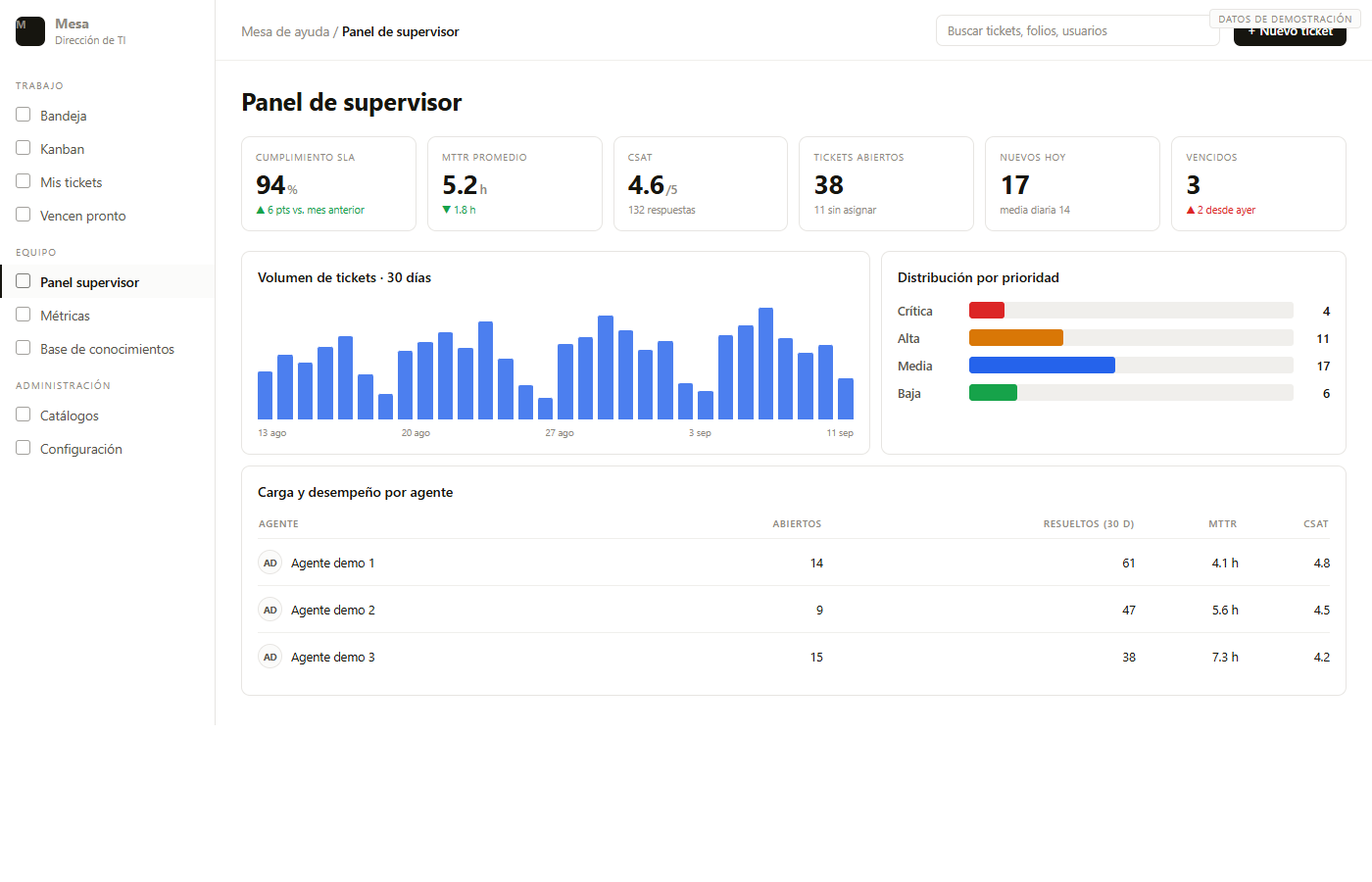Click the Baja green priority bar
This screenshot has width=1372, height=882.
(993, 393)
